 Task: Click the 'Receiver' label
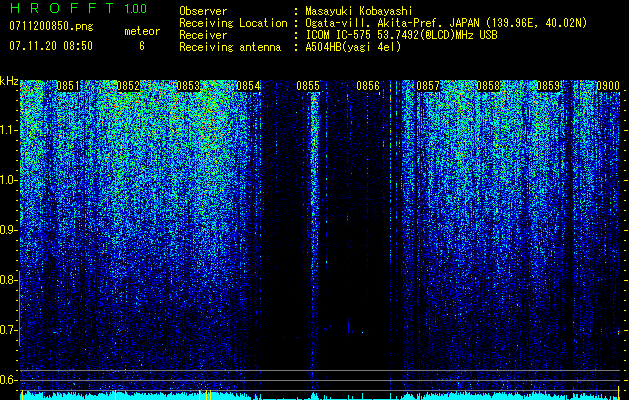click(203, 35)
